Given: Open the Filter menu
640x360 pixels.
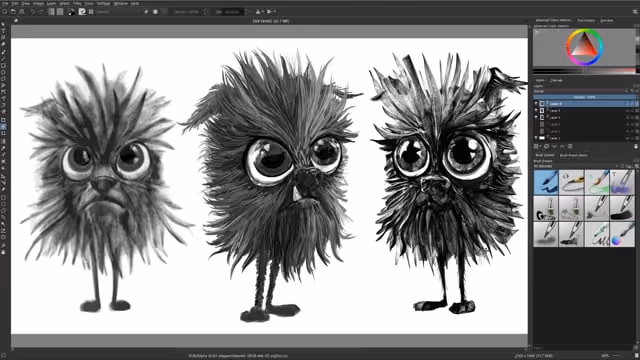Looking at the screenshot, I should pyautogui.click(x=77, y=3).
